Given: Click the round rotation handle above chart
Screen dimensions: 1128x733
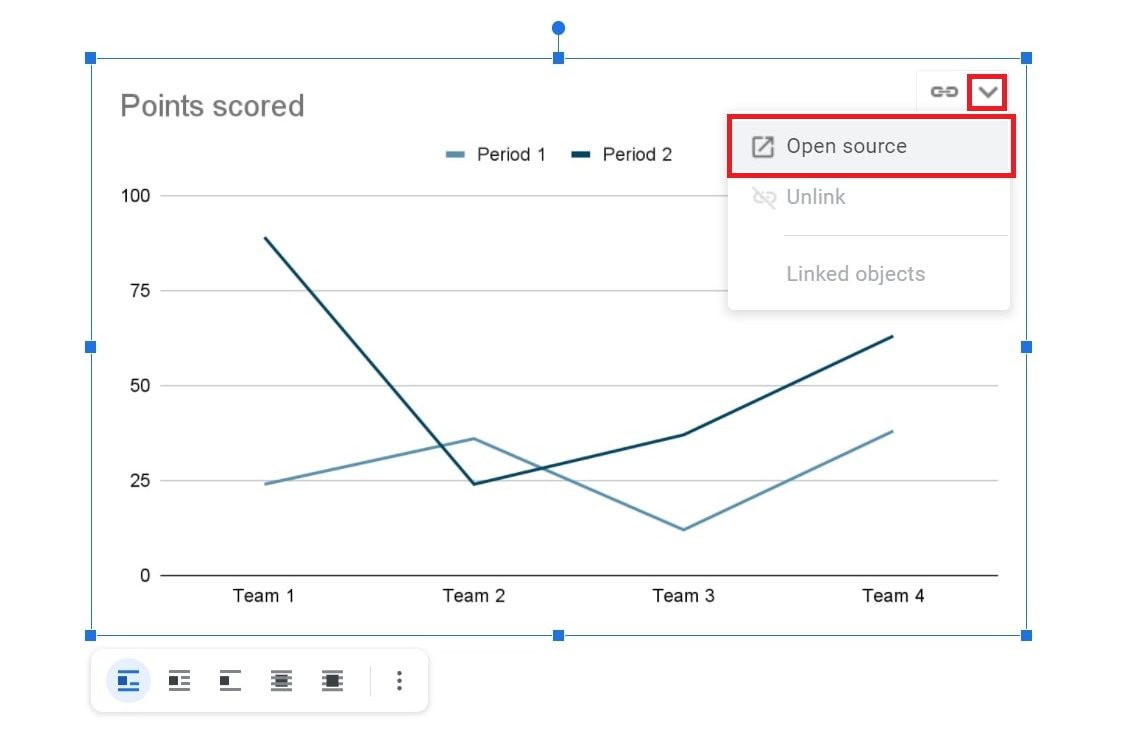Looking at the screenshot, I should tap(558, 28).
